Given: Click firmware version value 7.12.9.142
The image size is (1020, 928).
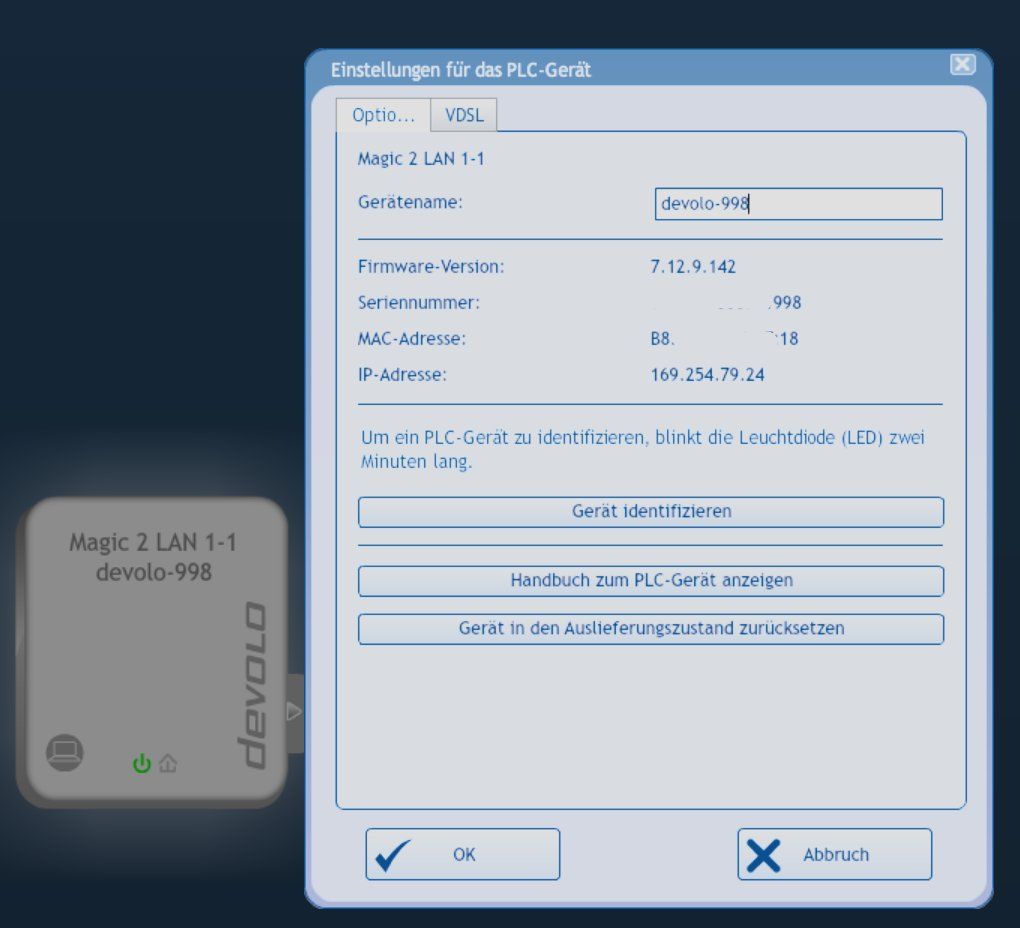Looking at the screenshot, I should point(693,267).
